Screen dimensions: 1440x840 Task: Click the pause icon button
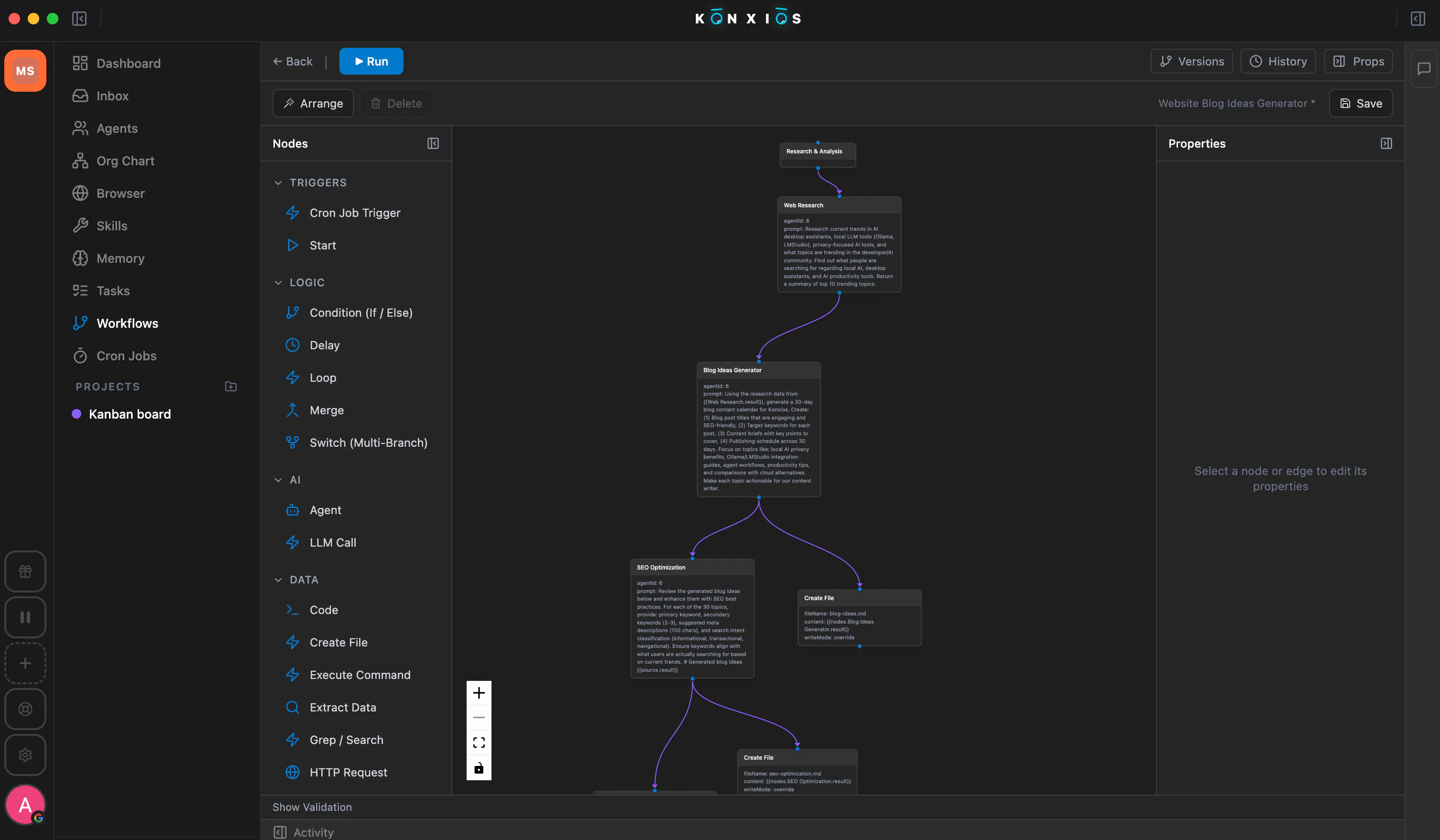[x=25, y=617]
